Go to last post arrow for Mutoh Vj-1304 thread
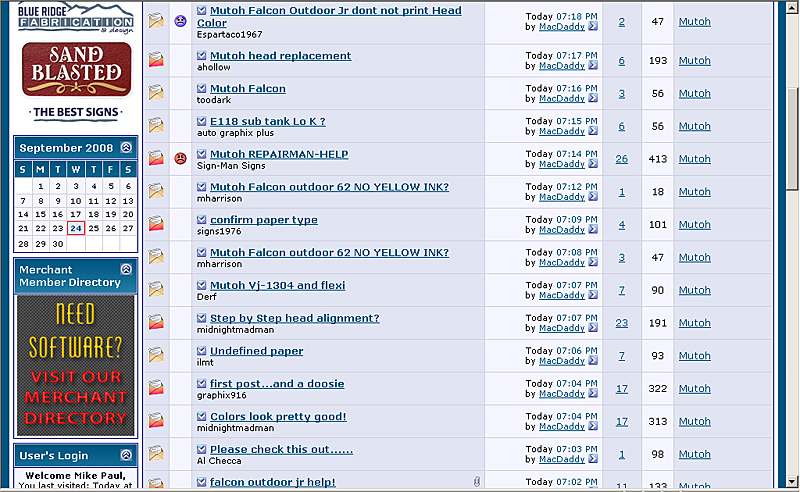The image size is (800, 492). coord(593,295)
